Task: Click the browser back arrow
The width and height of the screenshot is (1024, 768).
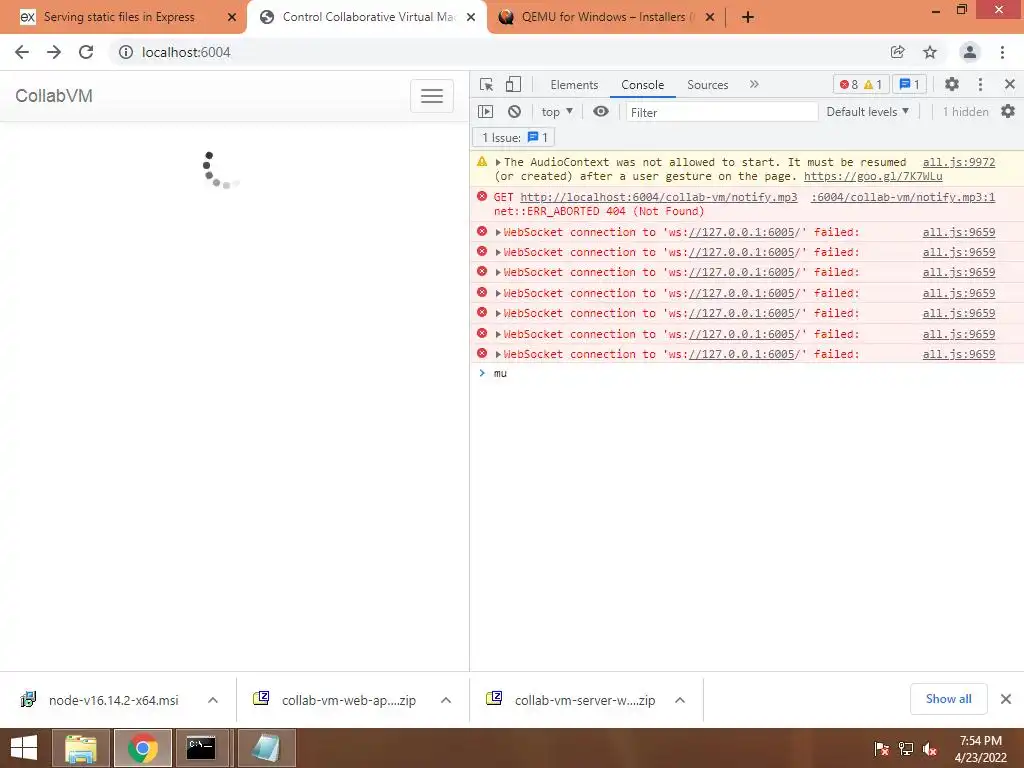Action: coord(22,52)
